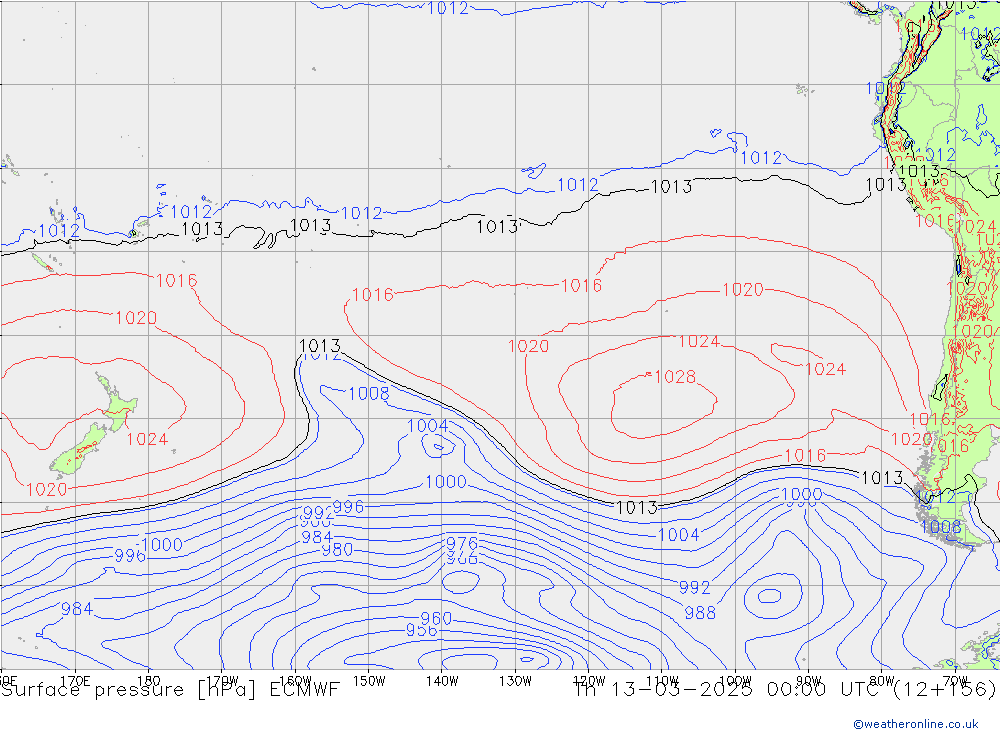Click the 'Surface pressure [hPa] ECMWF' title

click(x=170, y=690)
